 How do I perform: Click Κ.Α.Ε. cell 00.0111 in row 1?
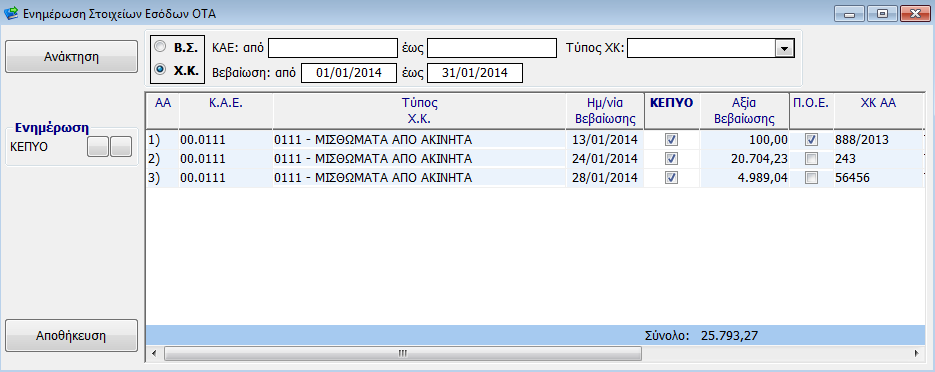(x=226, y=140)
